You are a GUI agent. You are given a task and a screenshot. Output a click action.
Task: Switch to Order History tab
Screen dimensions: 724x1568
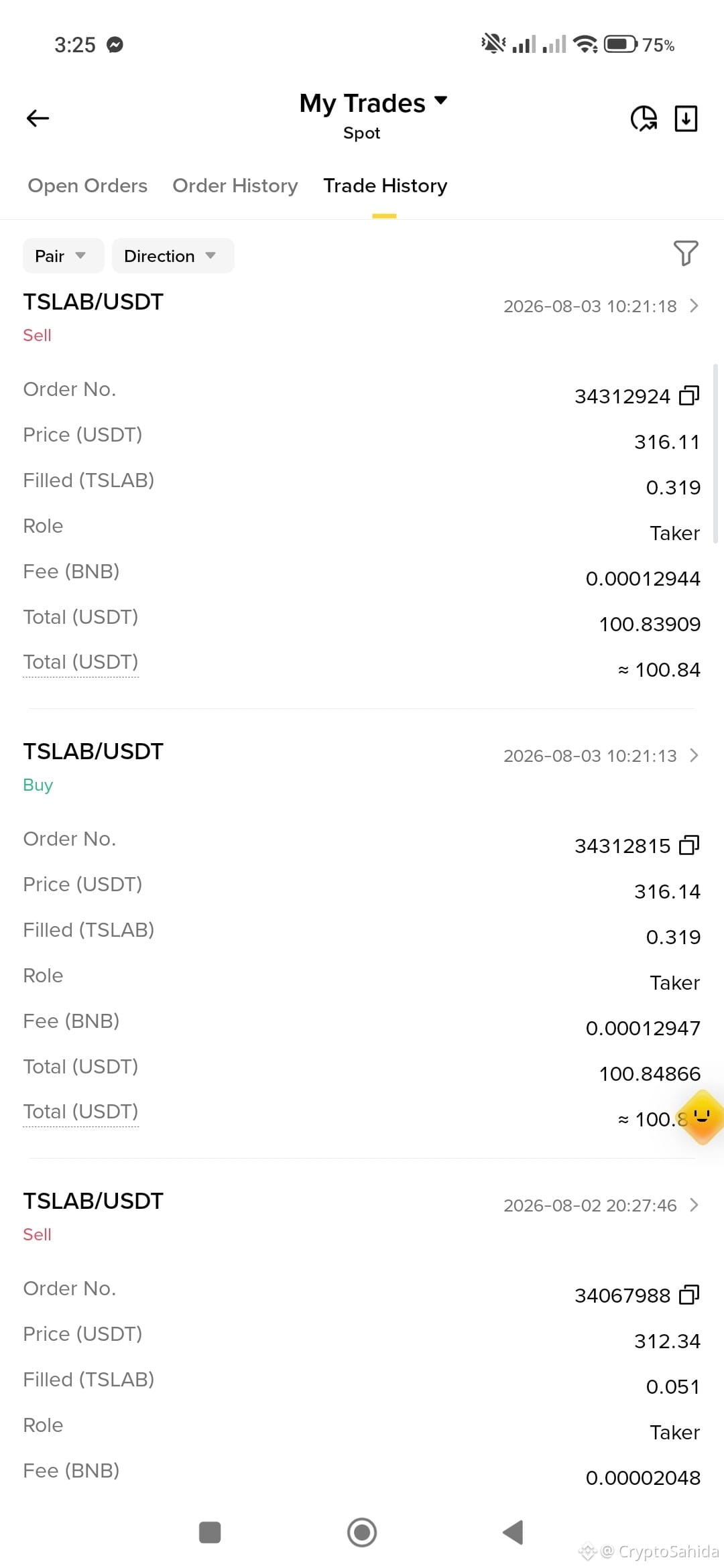click(235, 186)
